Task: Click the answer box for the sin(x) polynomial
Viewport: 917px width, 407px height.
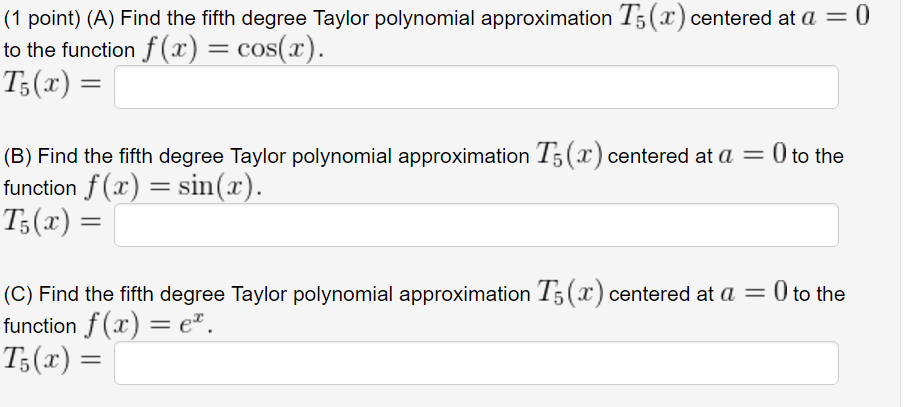Action: 476,225
